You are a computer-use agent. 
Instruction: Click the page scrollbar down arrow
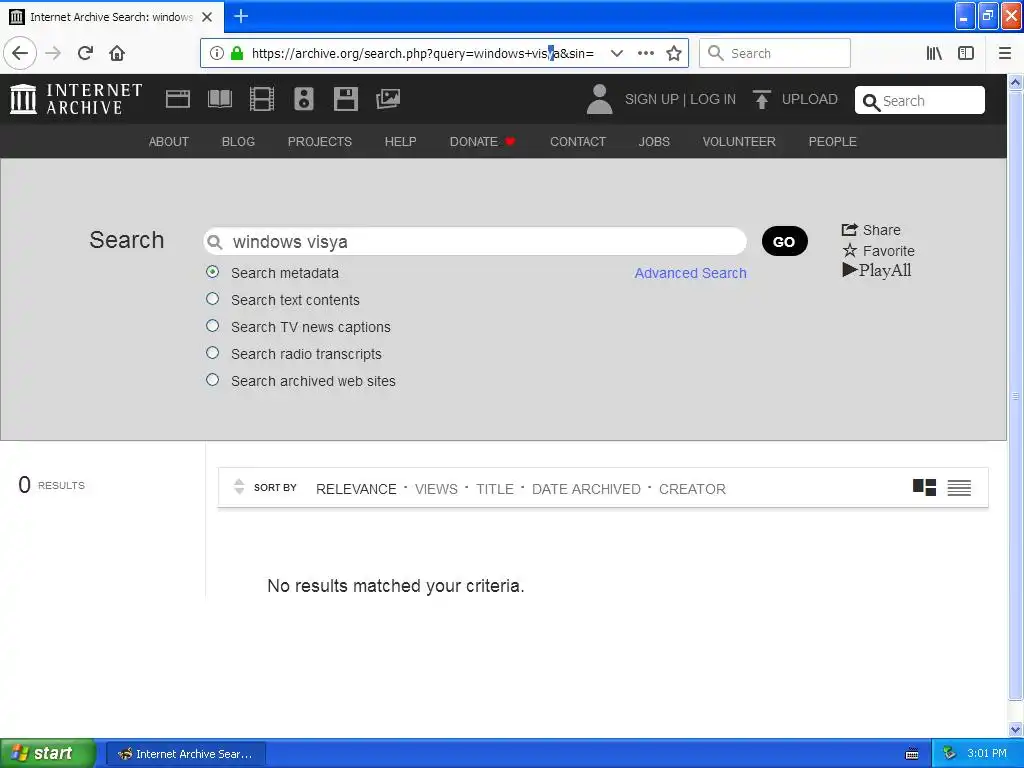1016,729
